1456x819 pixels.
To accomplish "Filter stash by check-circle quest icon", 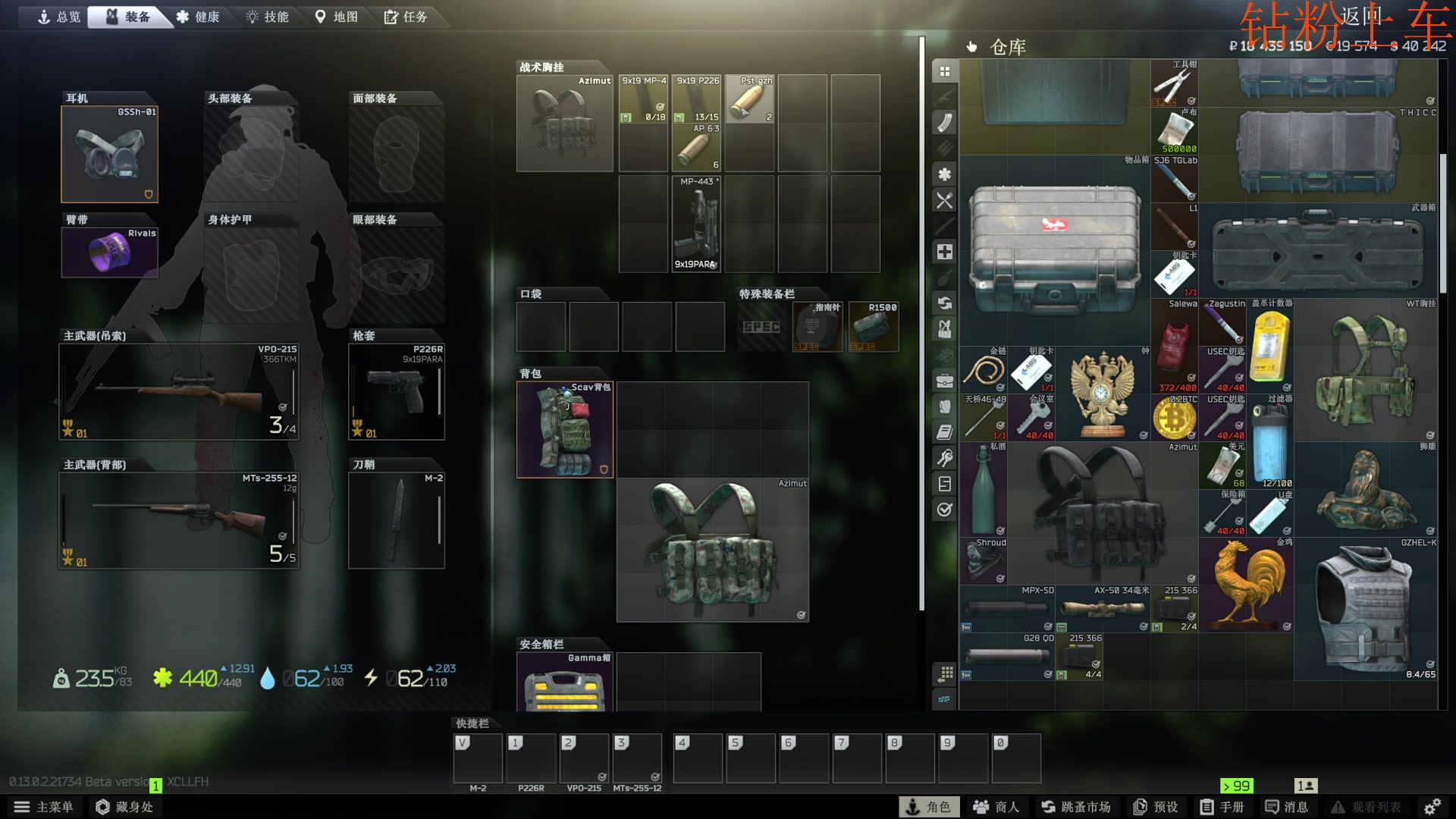I will pyautogui.click(x=945, y=510).
